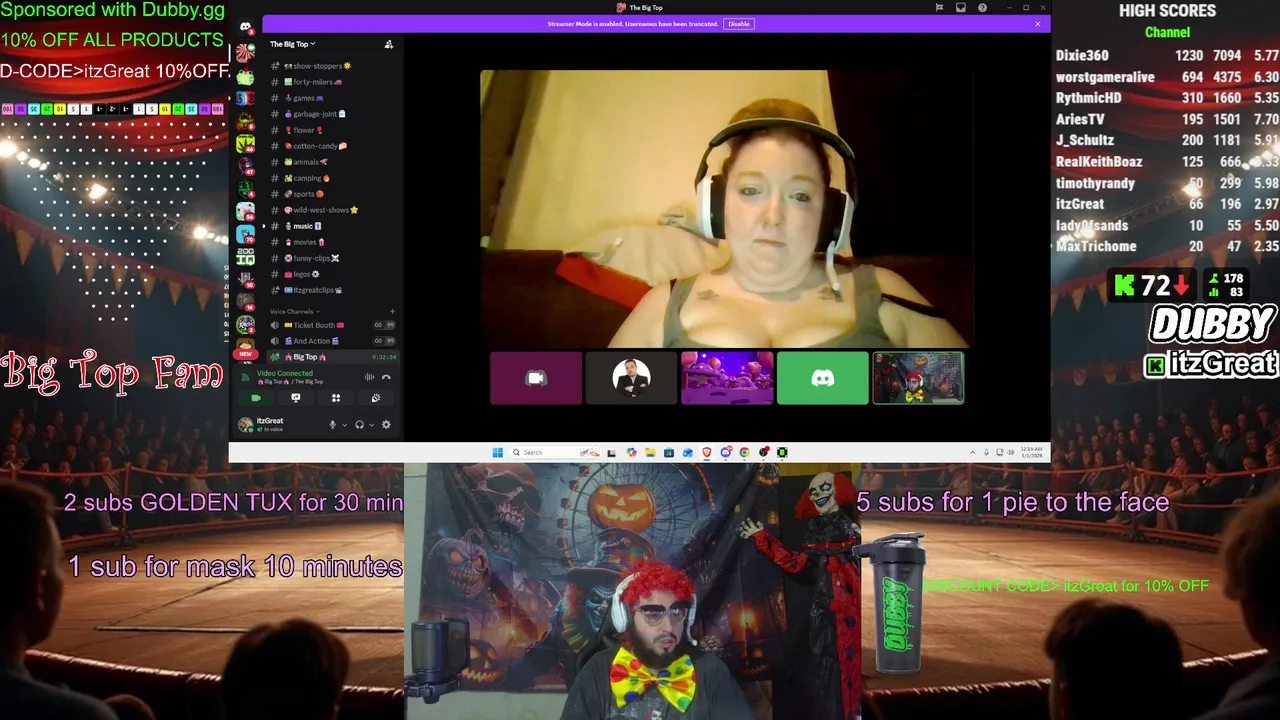Open Copilot icon on taskbar
Viewport: 1280px width, 720px height.
pyautogui.click(x=631, y=452)
